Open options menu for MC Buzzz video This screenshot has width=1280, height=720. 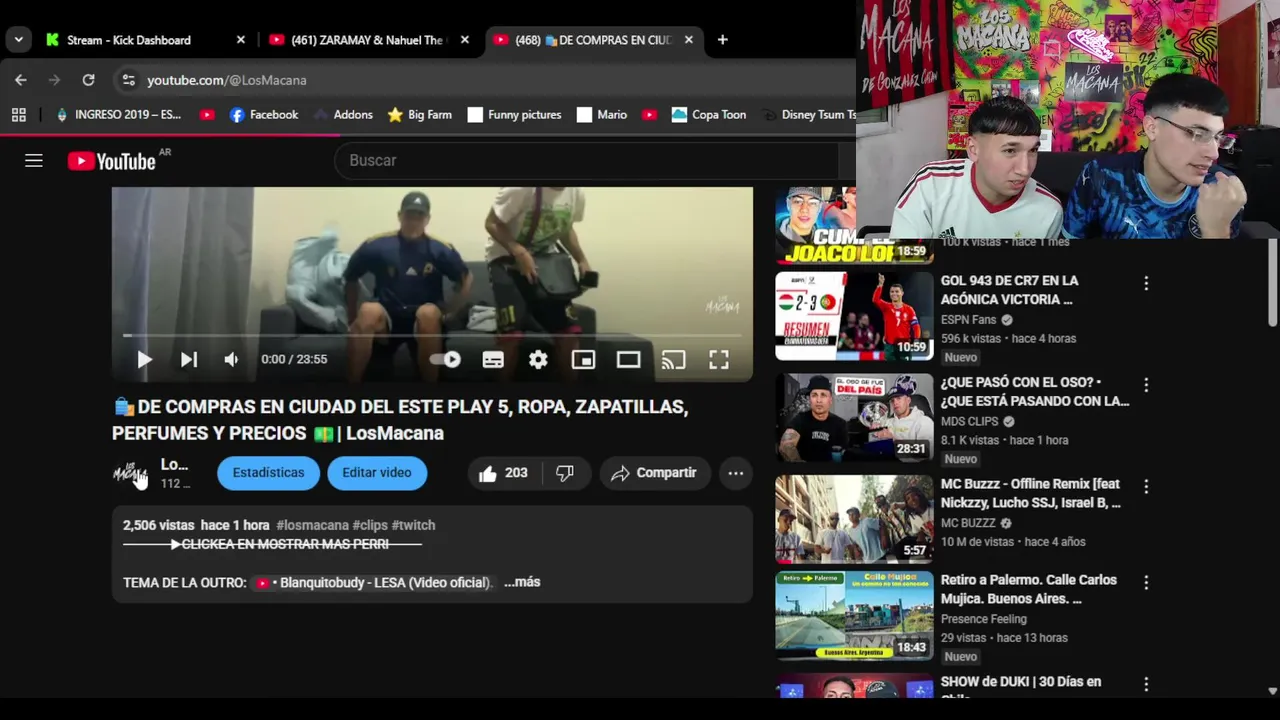(x=1146, y=487)
